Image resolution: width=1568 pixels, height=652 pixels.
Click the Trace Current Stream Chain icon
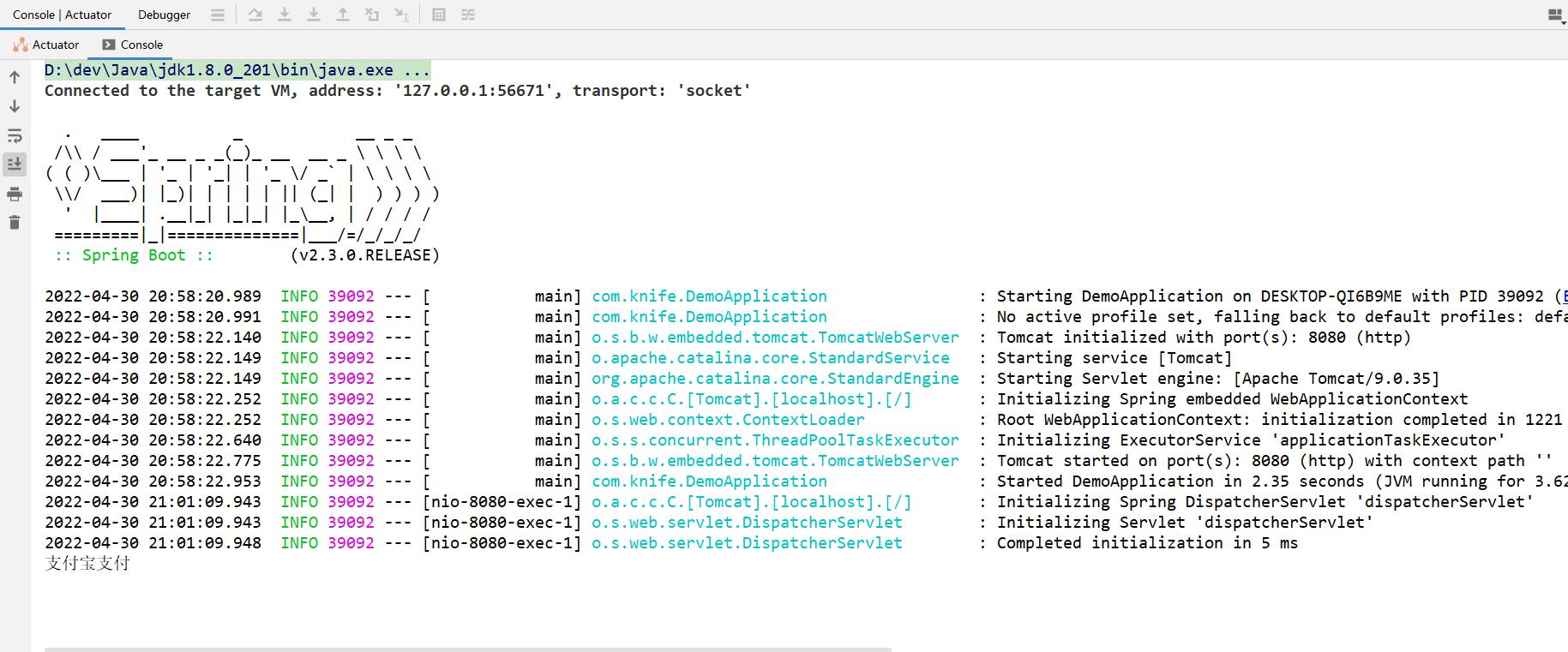click(x=468, y=15)
